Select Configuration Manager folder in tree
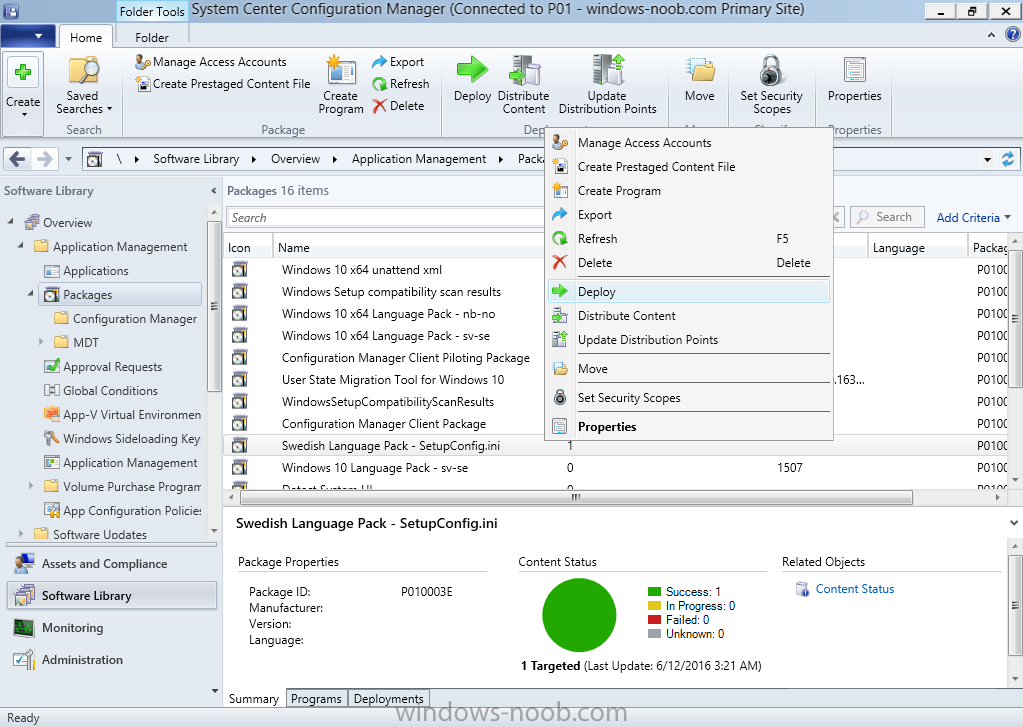This screenshot has width=1023, height=727. (x=135, y=318)
